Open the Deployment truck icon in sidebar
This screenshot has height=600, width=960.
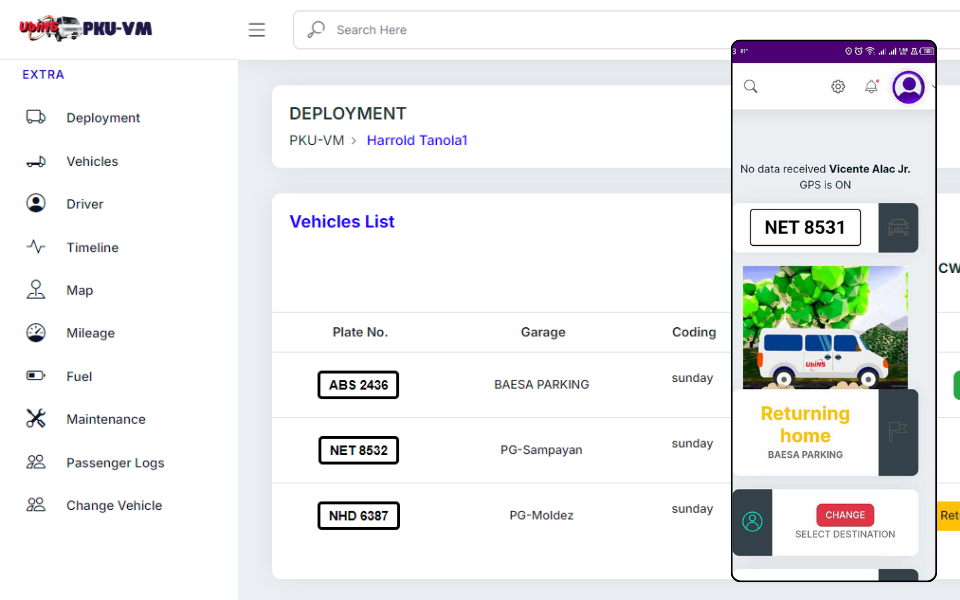click(x=36, y=117)
